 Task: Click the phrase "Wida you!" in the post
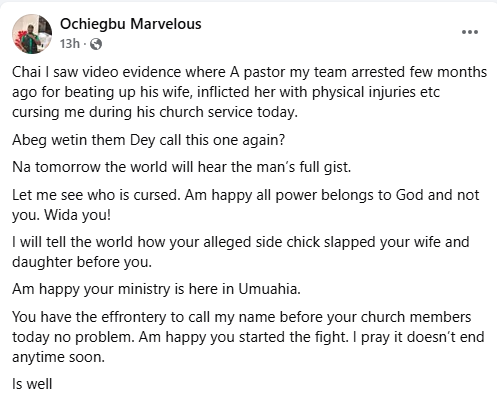[x=77, y=215]
